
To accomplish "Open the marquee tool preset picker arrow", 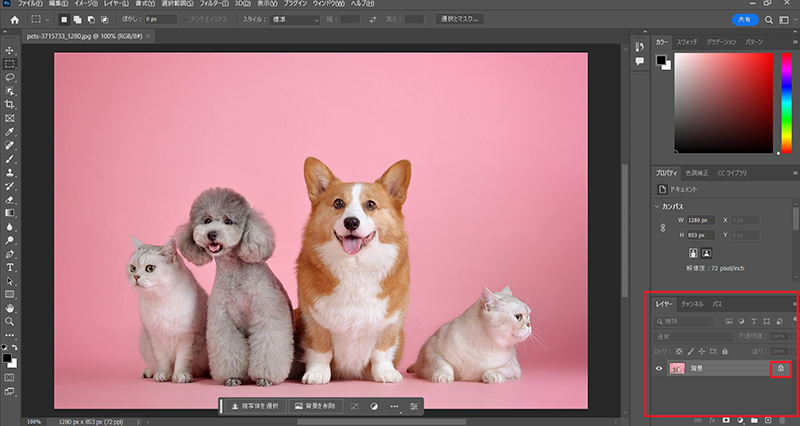I will coord(47,20).
